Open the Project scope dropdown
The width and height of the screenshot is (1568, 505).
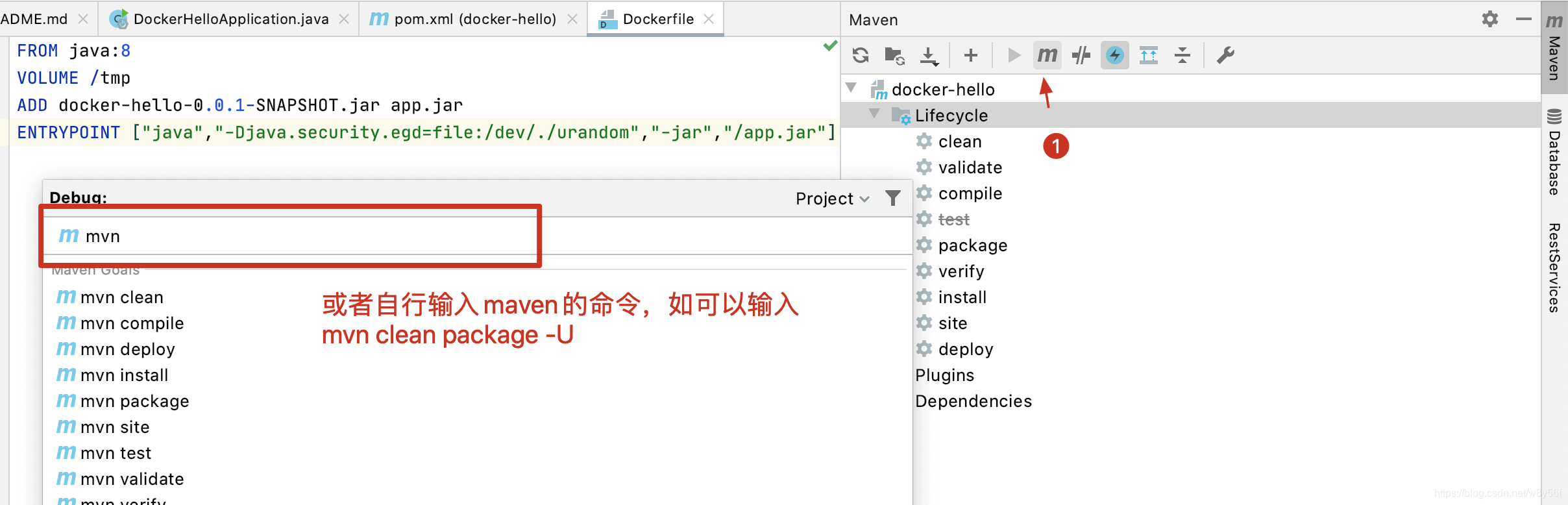coord(832,199)
